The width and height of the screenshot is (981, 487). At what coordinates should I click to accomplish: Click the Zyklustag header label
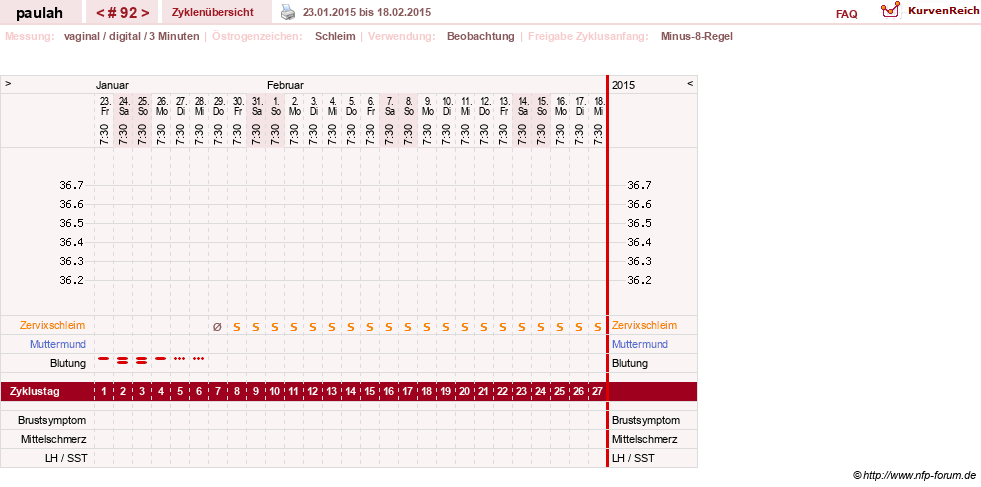coord(34,392)
